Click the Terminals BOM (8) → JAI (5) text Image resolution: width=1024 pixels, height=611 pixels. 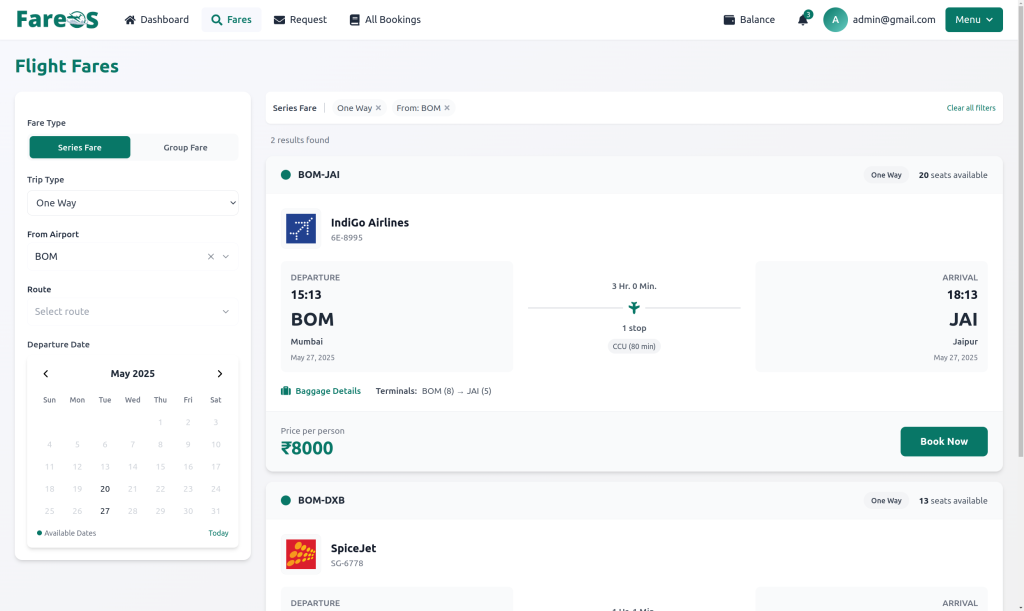[434, 391]
